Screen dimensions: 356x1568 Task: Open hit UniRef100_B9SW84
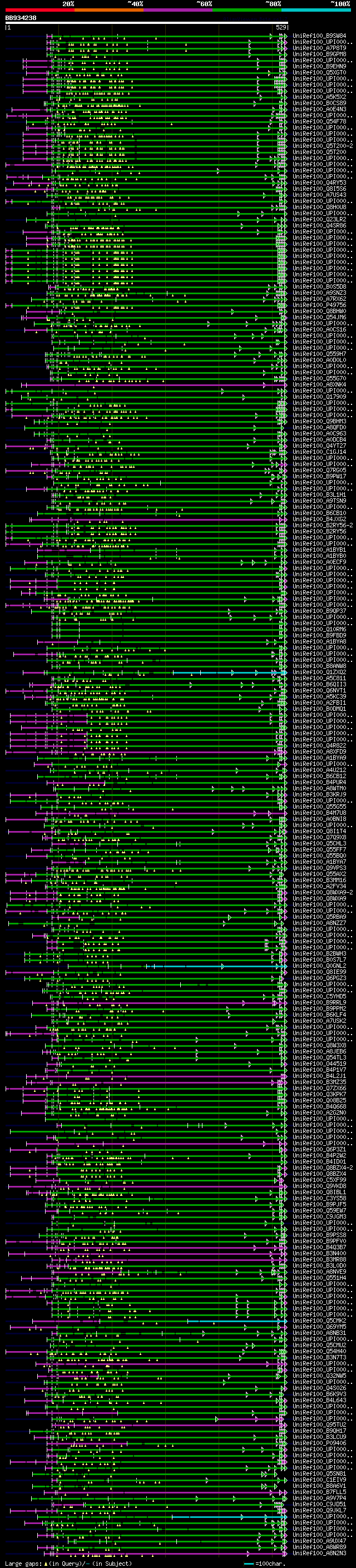point(319,36)
